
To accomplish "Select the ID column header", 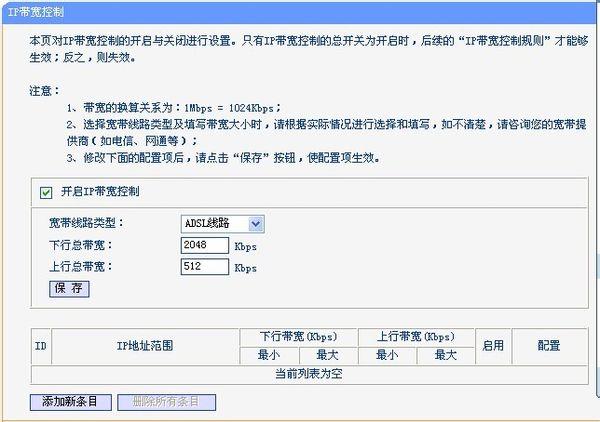I will [41, 346].
